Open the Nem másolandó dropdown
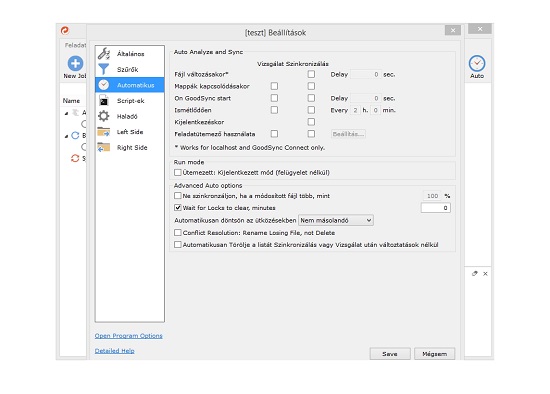This screenshot has width=550, height=394. point(336,220)
